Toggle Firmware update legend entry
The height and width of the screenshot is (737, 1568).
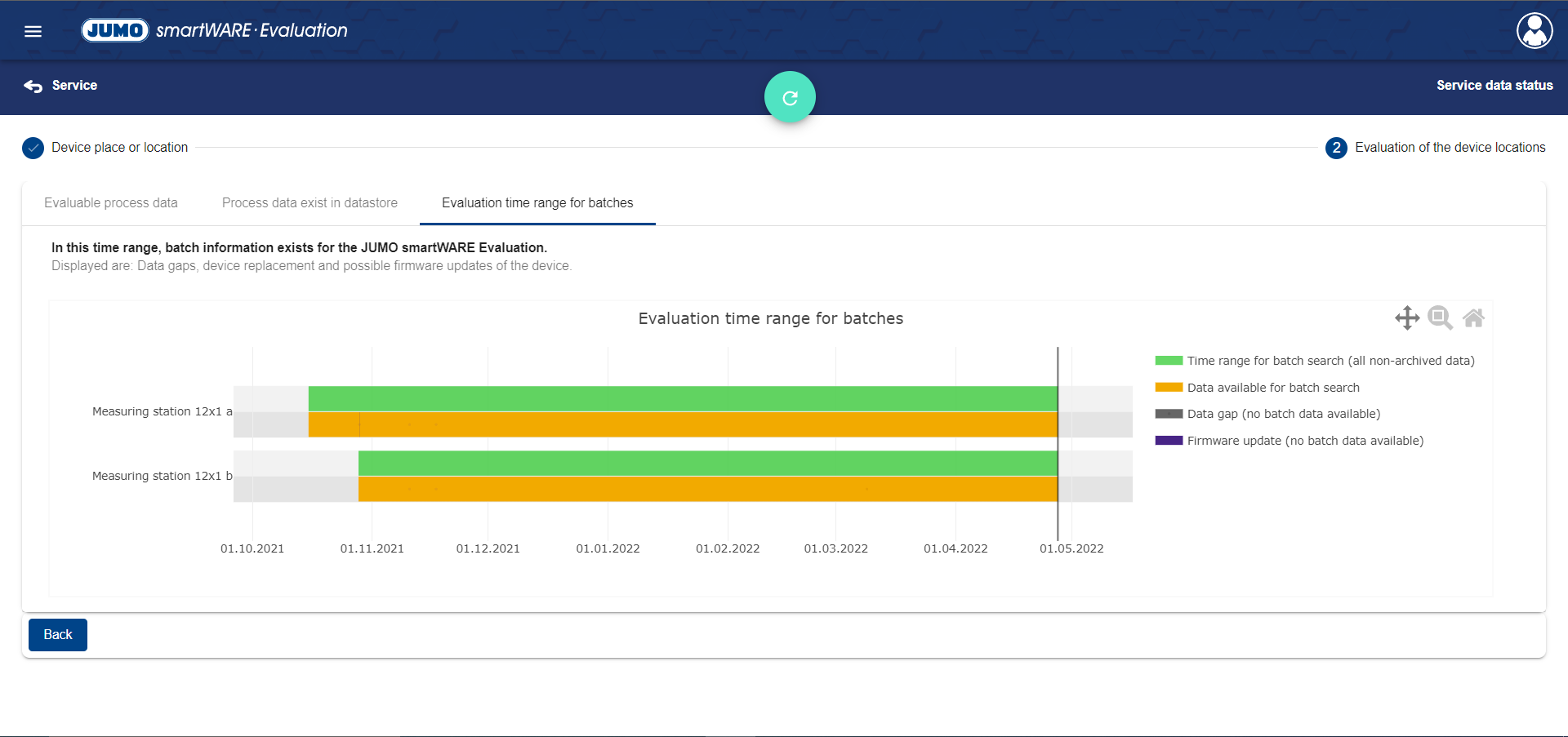tap(1304, 441)
